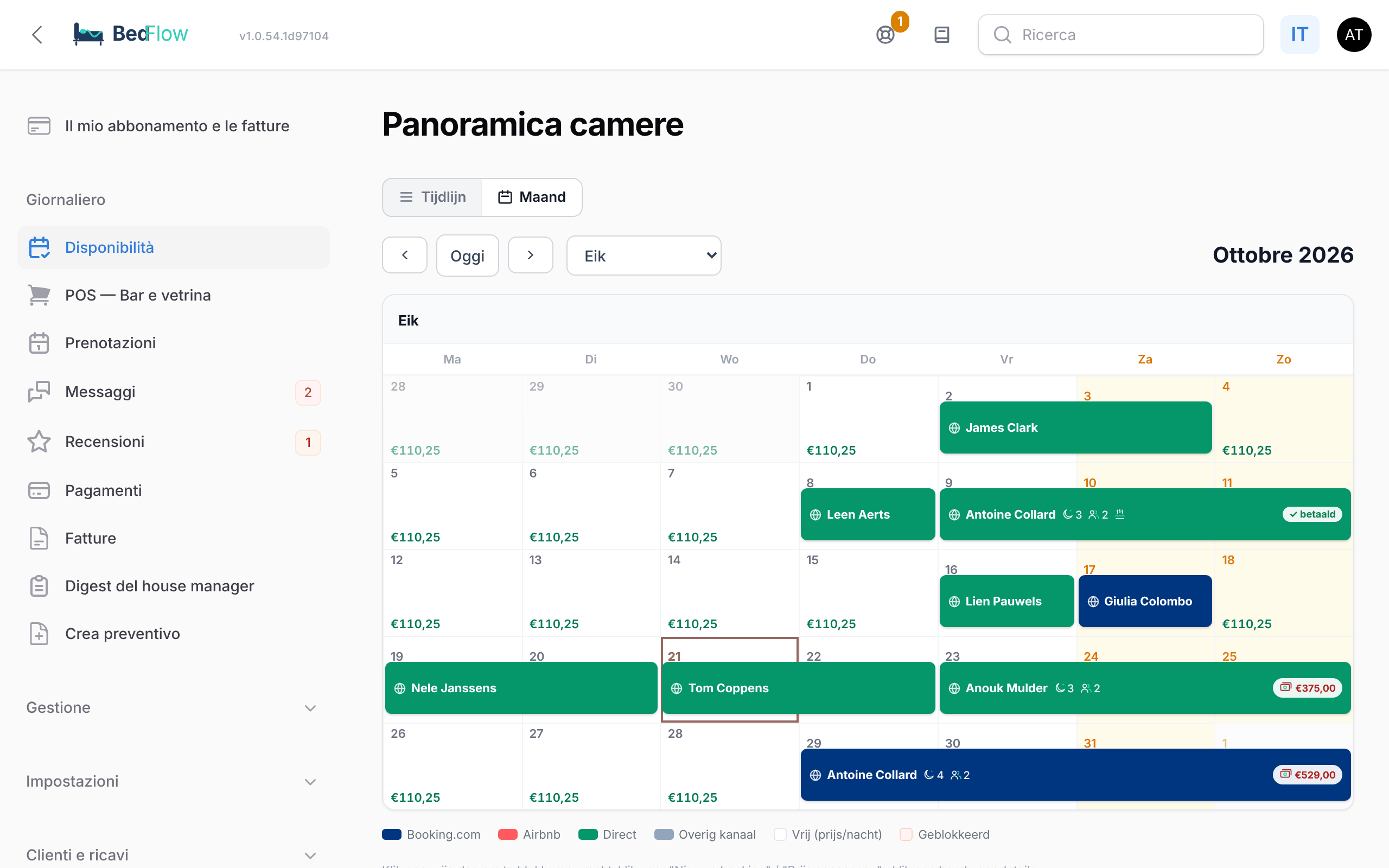Click the Messaggi badge showing 2
Viewport: 1389px width, 868px height.
308,393
